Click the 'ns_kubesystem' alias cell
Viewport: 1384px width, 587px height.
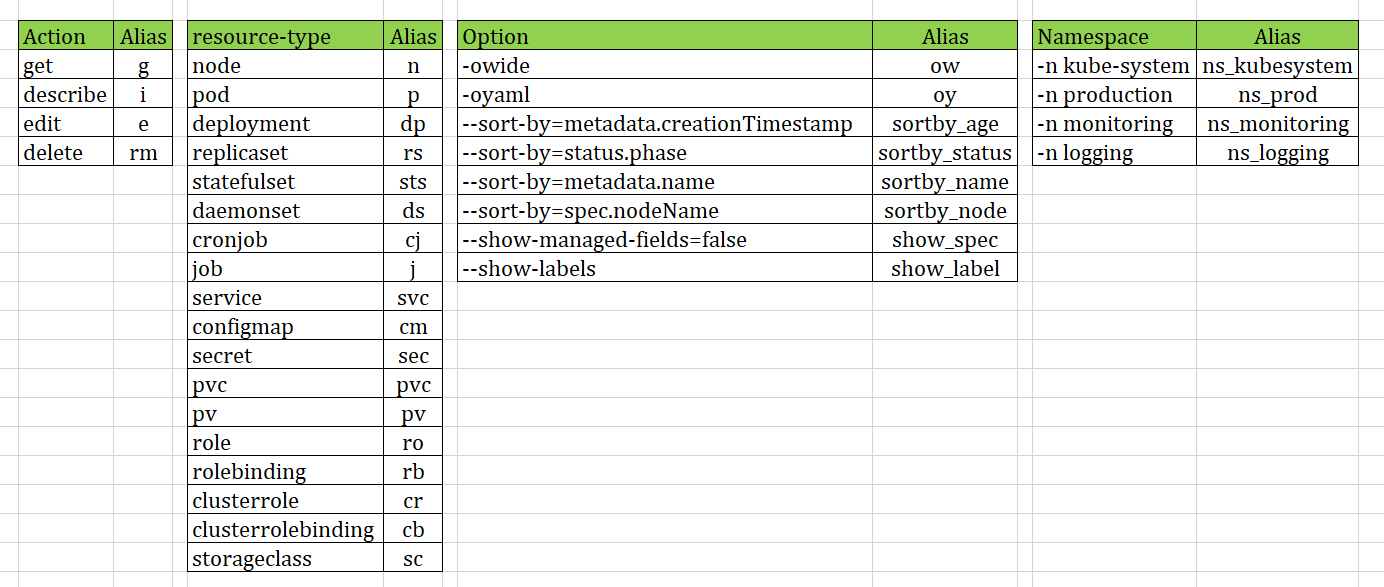(1277, 66)
